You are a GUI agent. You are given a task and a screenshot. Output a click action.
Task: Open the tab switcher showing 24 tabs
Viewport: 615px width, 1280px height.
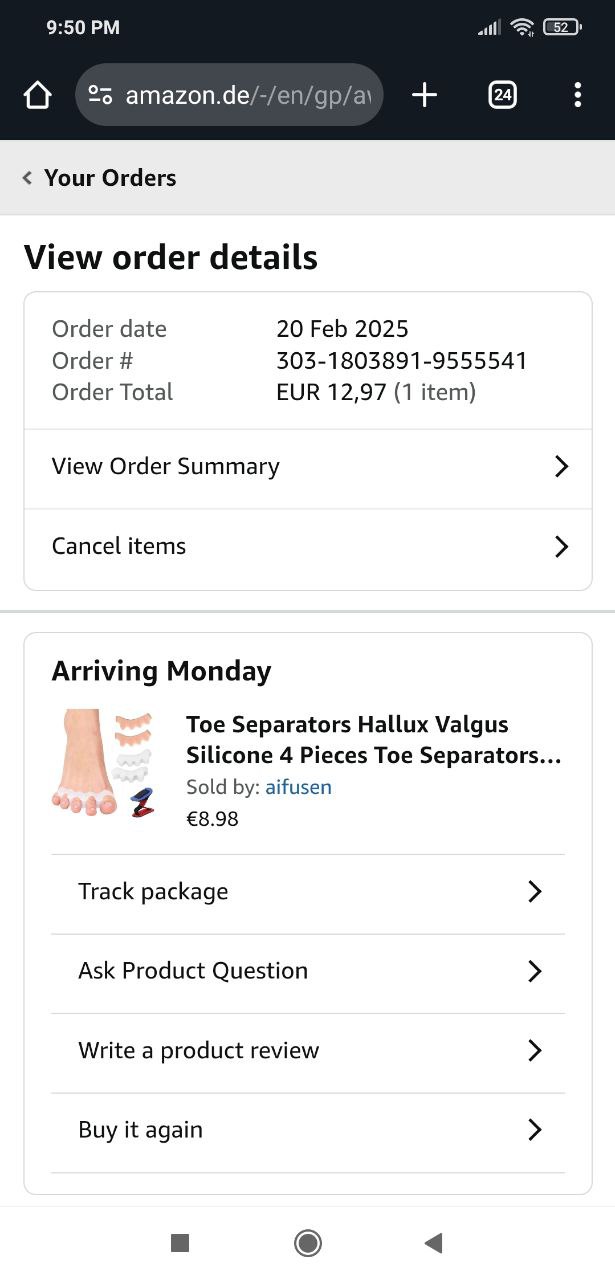coord(502,95)
